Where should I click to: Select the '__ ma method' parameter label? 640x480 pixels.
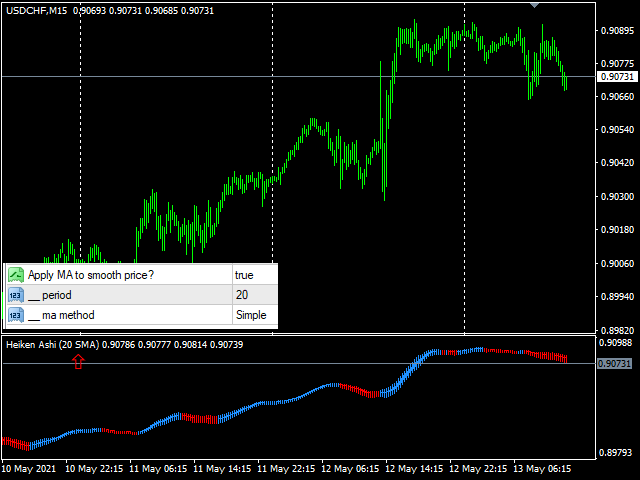point(62,316)
